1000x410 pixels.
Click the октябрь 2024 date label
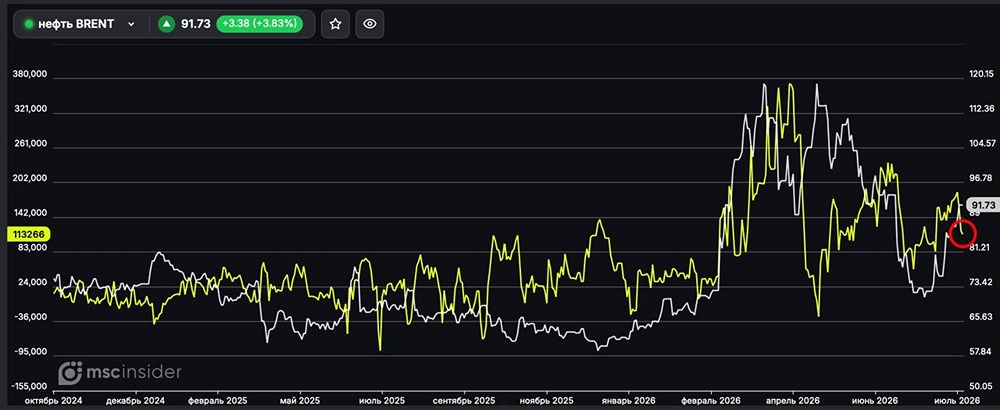click(55, 401)
